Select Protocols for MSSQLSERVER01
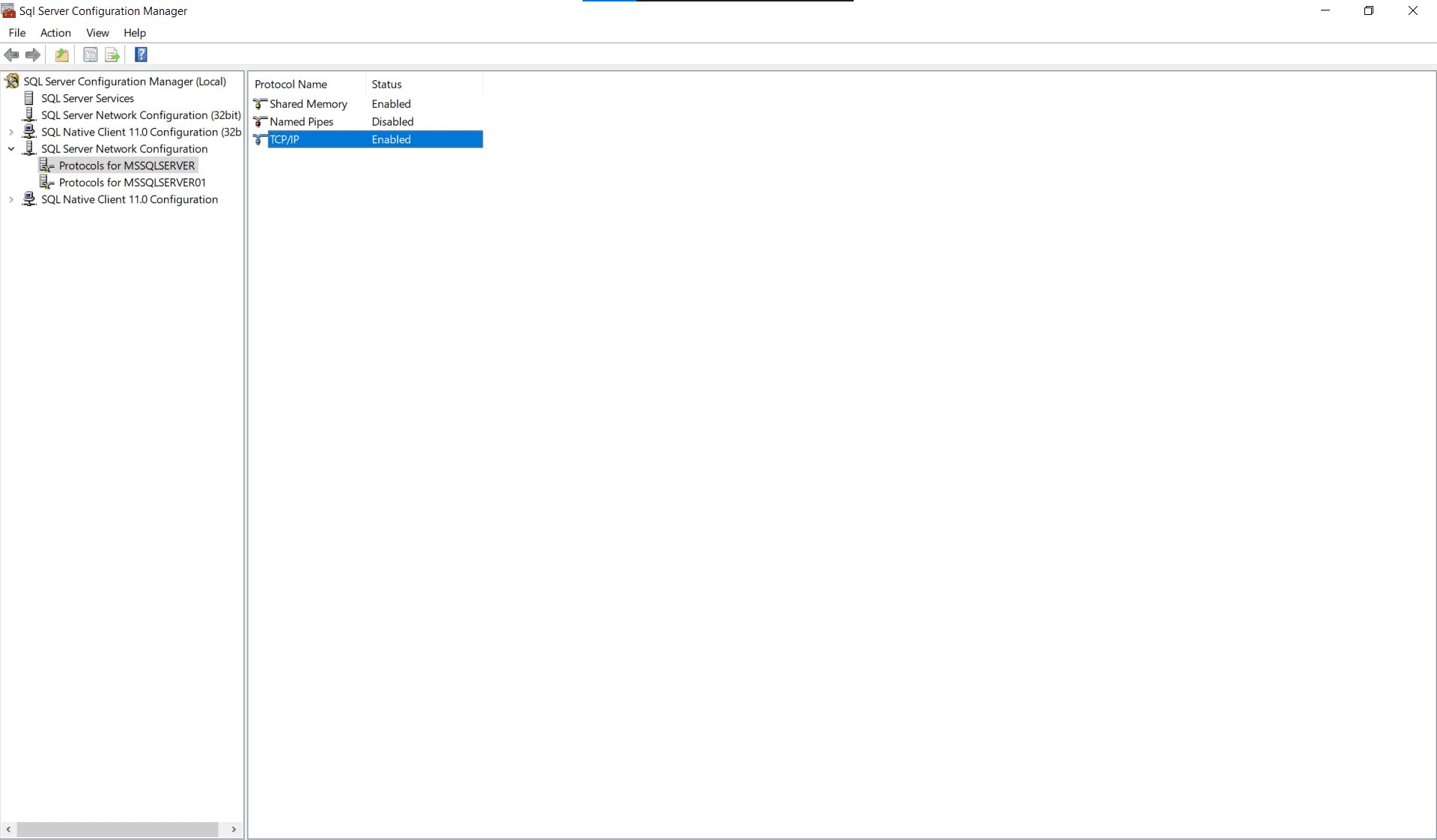Image resolution: width=1437 pixels, height=840 pixels. tap(132, 182)
